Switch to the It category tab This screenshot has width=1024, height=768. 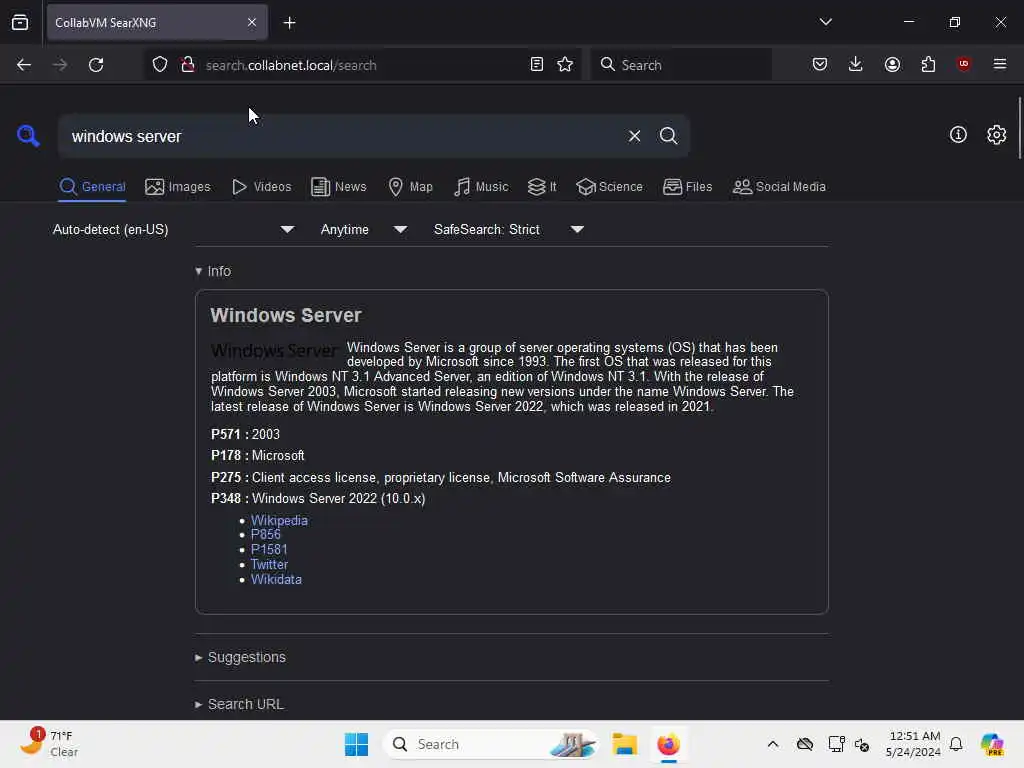pos(542,187)
